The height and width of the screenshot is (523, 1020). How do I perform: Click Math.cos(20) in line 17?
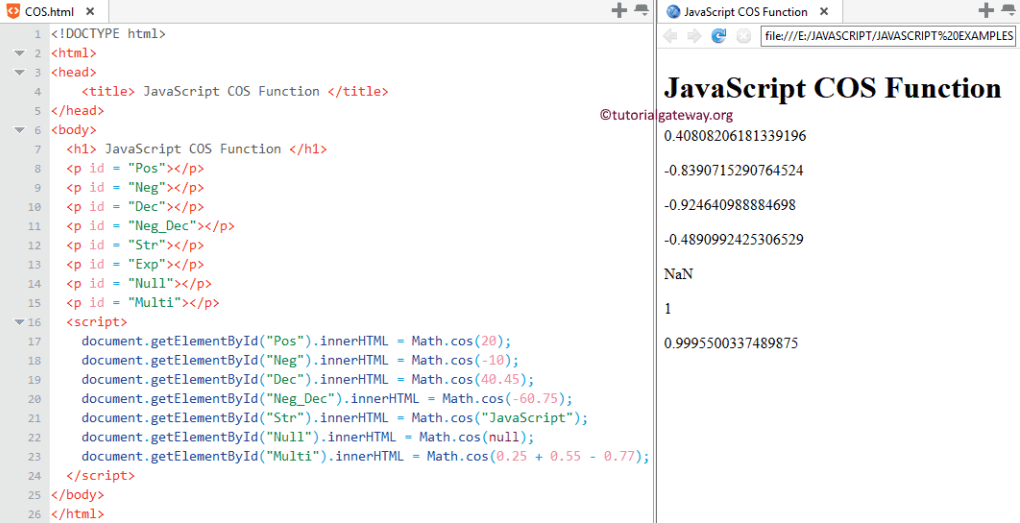point(457,341)
